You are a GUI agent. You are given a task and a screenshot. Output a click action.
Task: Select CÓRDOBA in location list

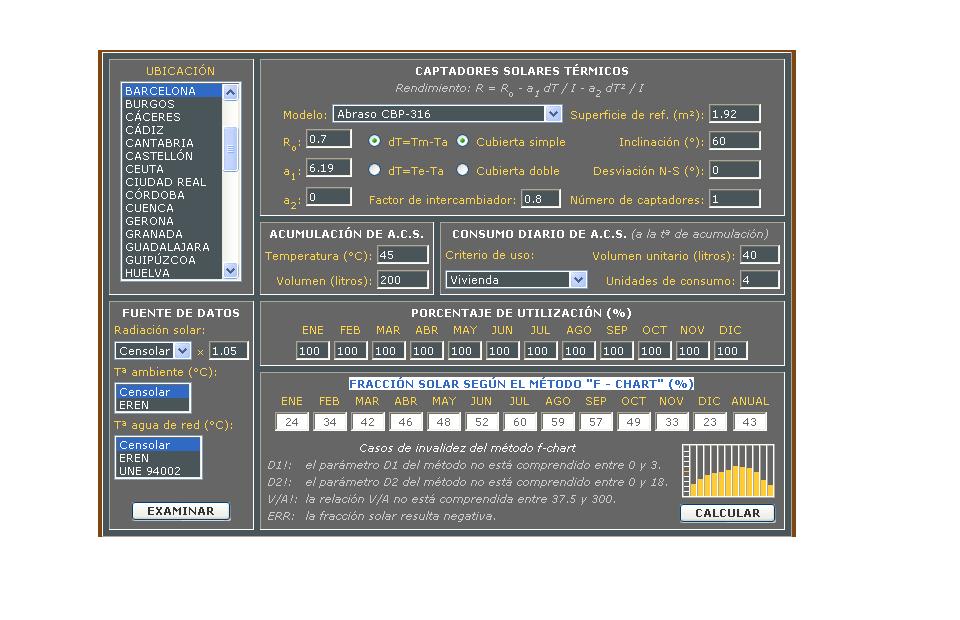pos(172,195)
